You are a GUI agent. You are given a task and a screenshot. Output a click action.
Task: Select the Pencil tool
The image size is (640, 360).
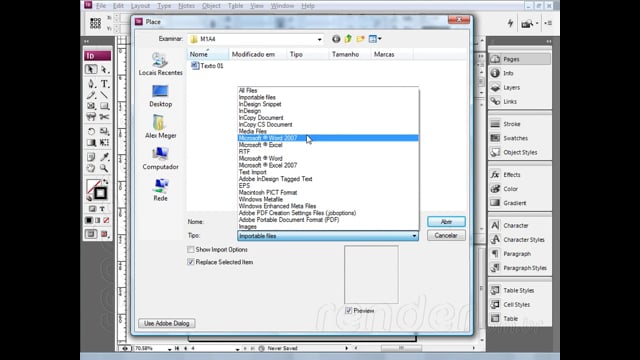click(x=91, y=96)
